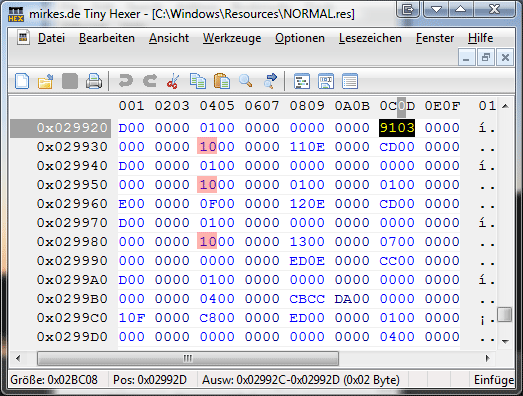The image size is (523, 396).
Task: Click bytes ED00 in row 0x0299C0
Action: [x=307, y=318]
